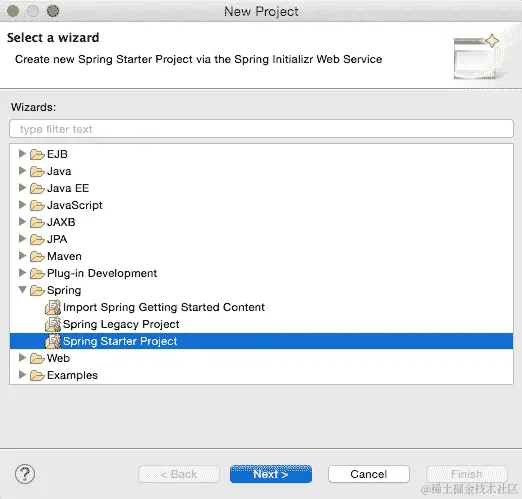Select the Spring label
522x499 pixels.
tap(64, 291)
